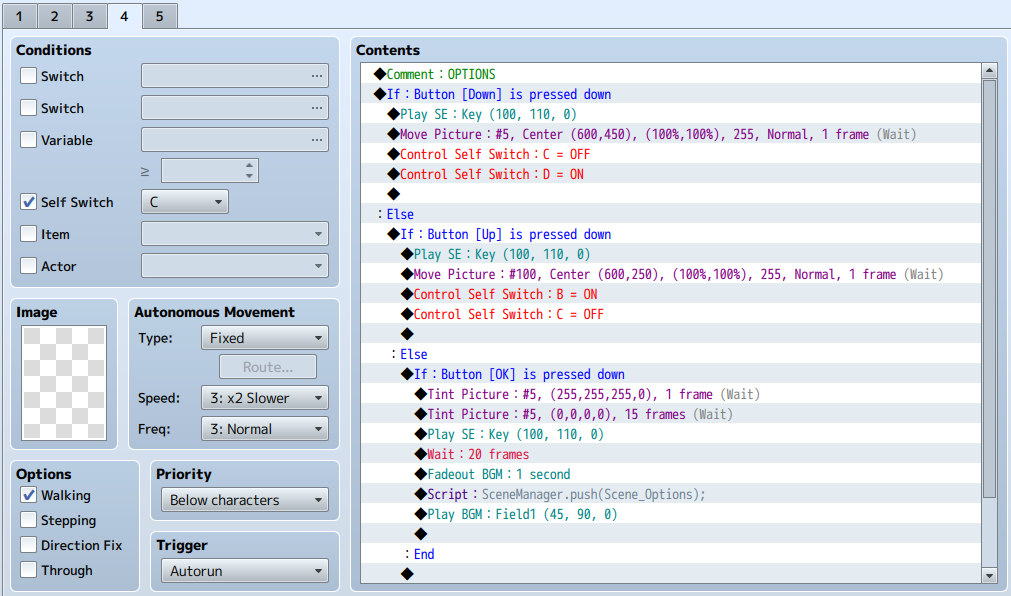The width and height of the screenshot is (1011, 596).
Task: Click the scroll up arrow in Contents
Action: (989, 70)
